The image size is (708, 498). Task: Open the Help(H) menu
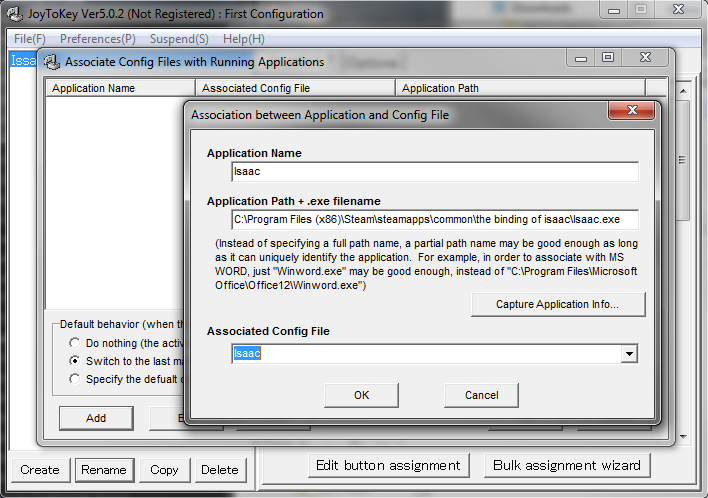point(244,39)
